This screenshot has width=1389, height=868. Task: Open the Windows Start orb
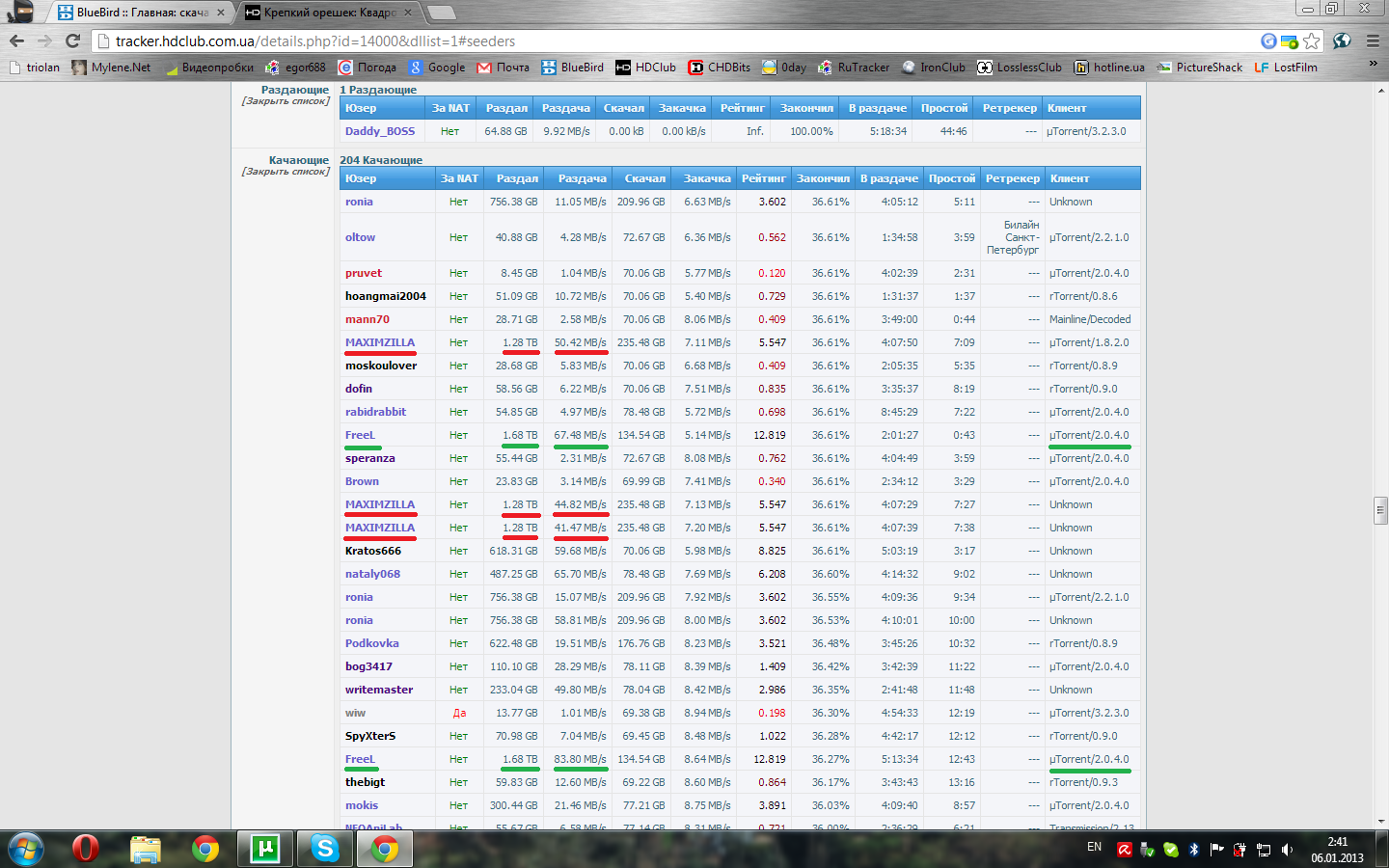[26, 849]
